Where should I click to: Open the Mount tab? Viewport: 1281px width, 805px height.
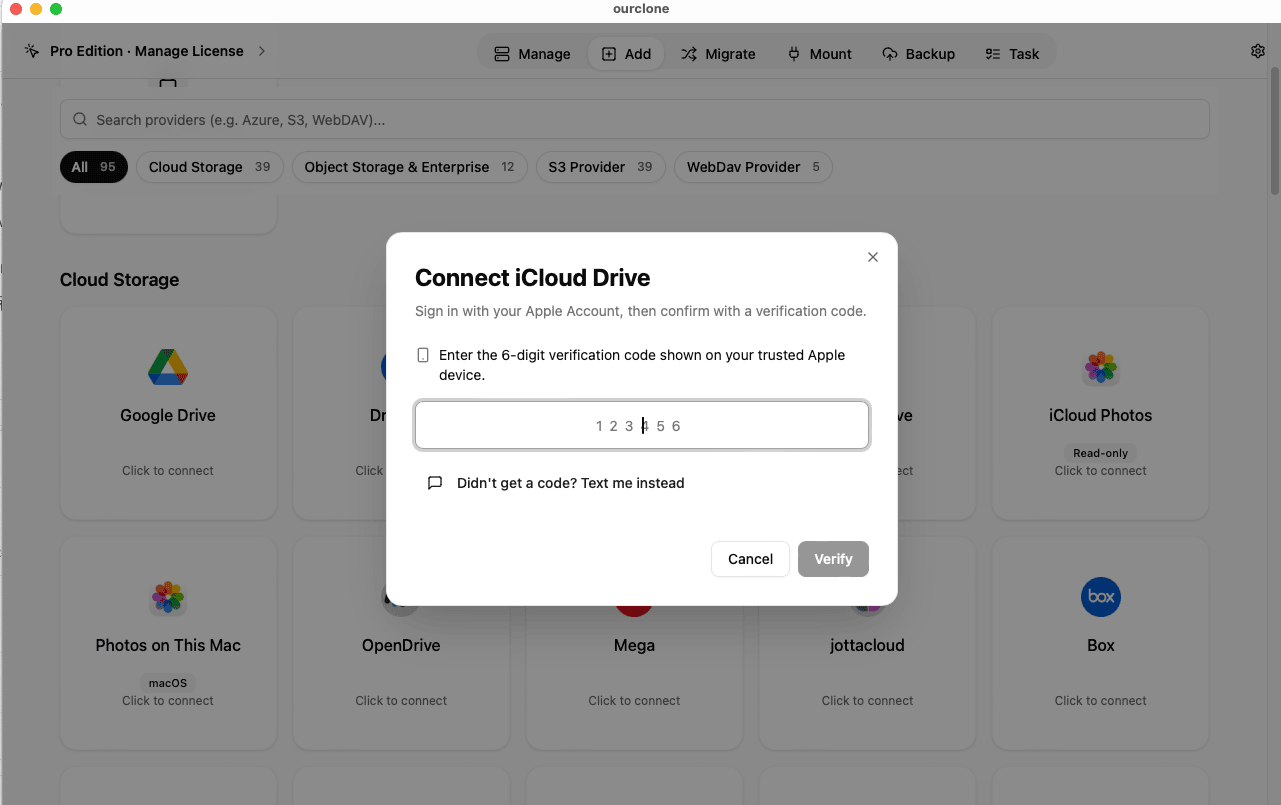820,54
